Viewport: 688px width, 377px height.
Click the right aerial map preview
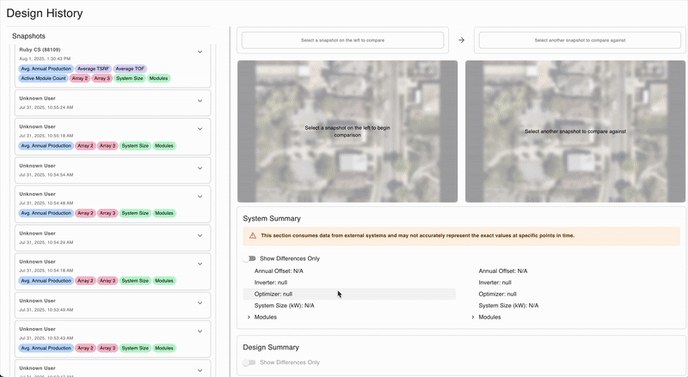point(575,131)
